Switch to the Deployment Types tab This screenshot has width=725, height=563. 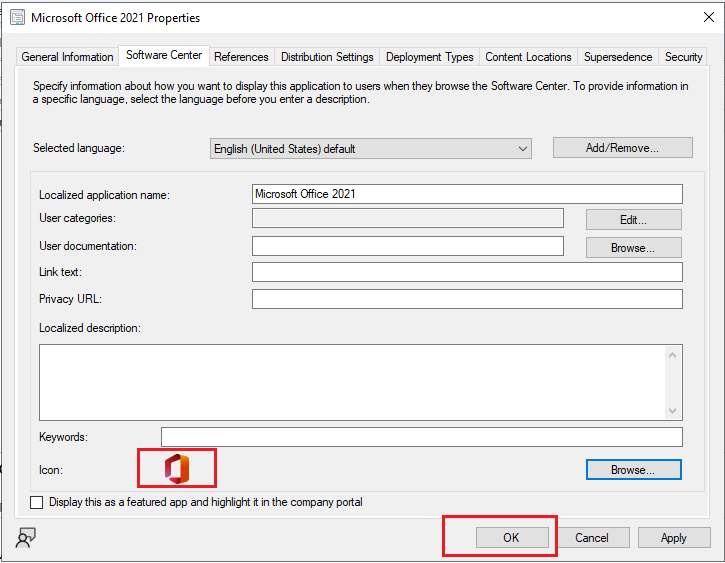tap(430, 57)
